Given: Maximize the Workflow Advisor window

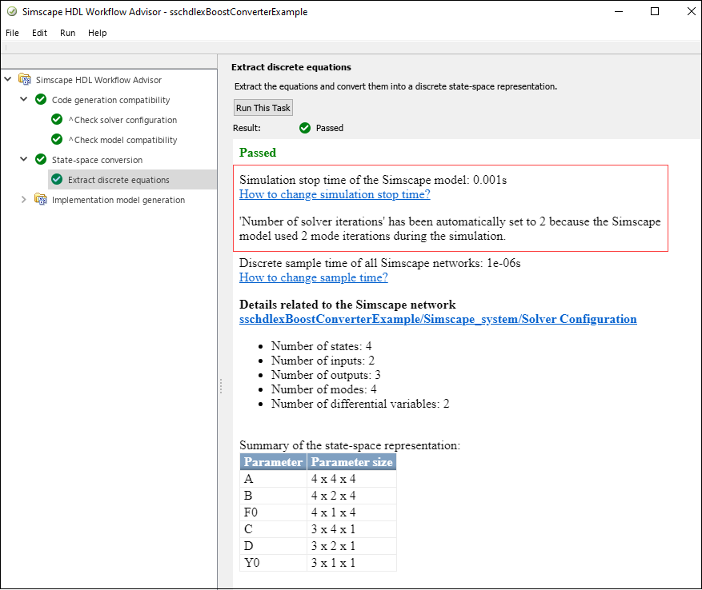Looking at the screenshot, I should tap(655, 11).
